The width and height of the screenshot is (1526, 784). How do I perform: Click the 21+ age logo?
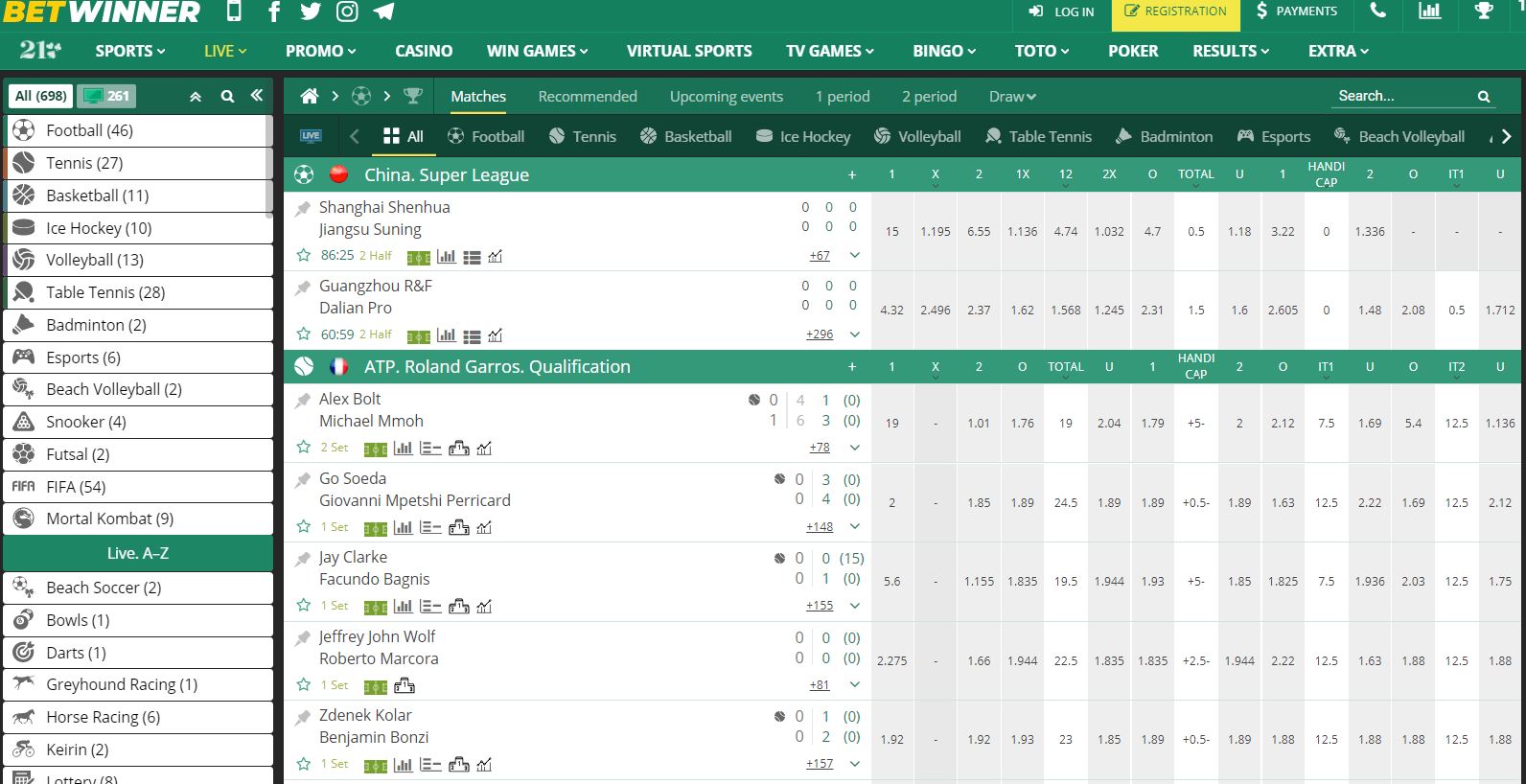pyautogui.click(x=41, y=50)
